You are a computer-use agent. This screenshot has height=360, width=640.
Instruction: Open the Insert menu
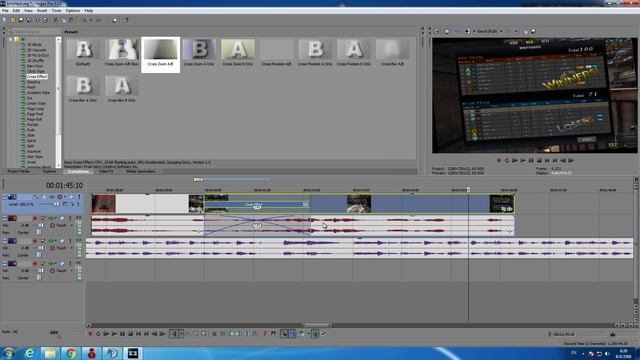(x=42, y=11)
